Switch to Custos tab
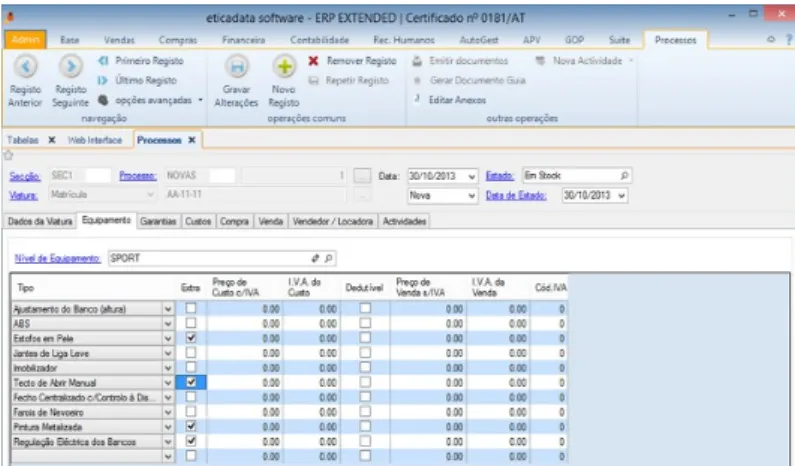The width and height of the screenshot is (795, 466). coord(198,221)
